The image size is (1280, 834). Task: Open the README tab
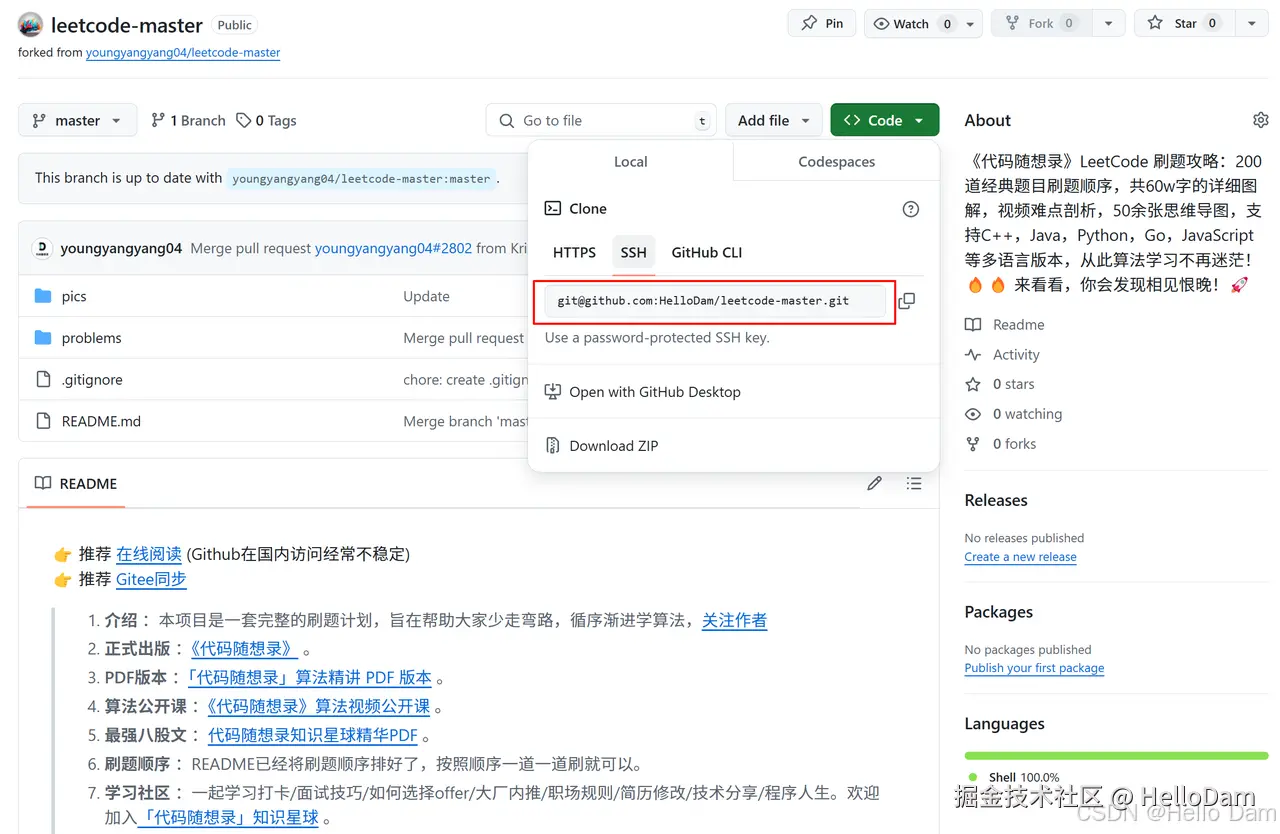point(76,484)
